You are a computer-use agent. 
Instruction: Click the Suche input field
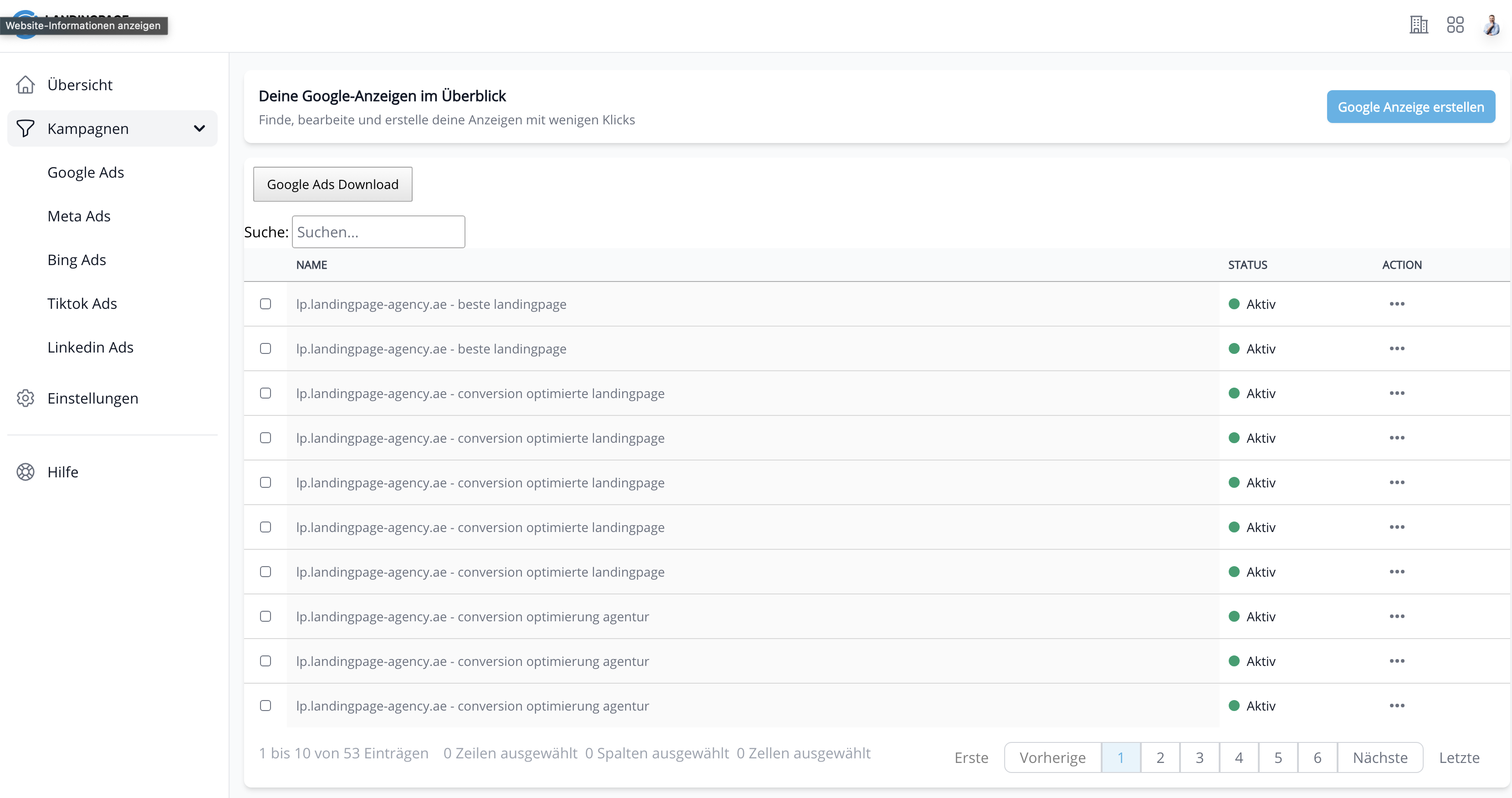click(x=379, y=231)
